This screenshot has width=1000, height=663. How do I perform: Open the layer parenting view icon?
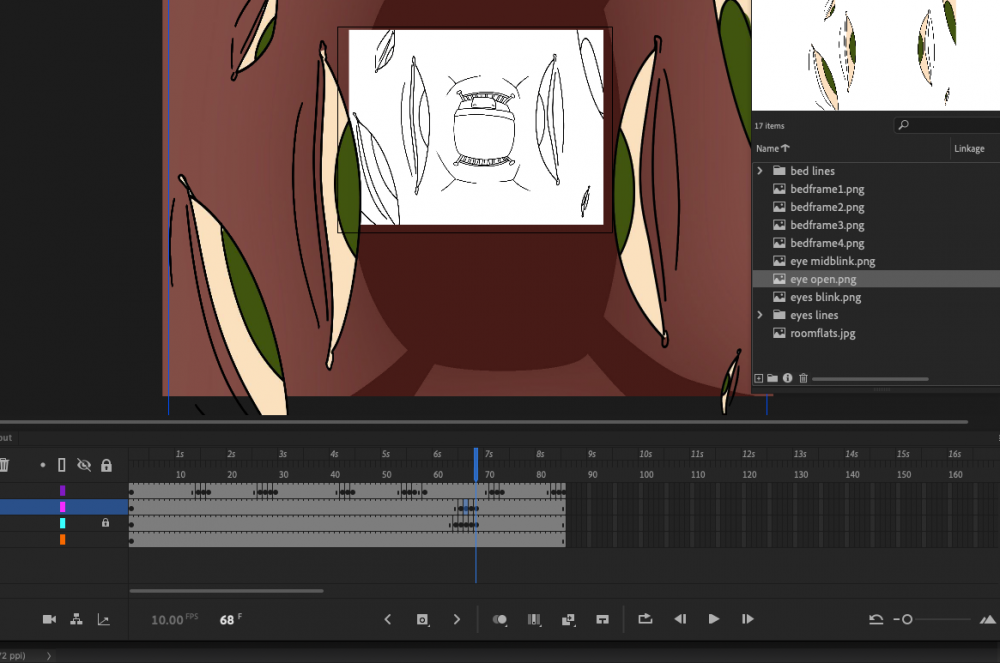76,620
